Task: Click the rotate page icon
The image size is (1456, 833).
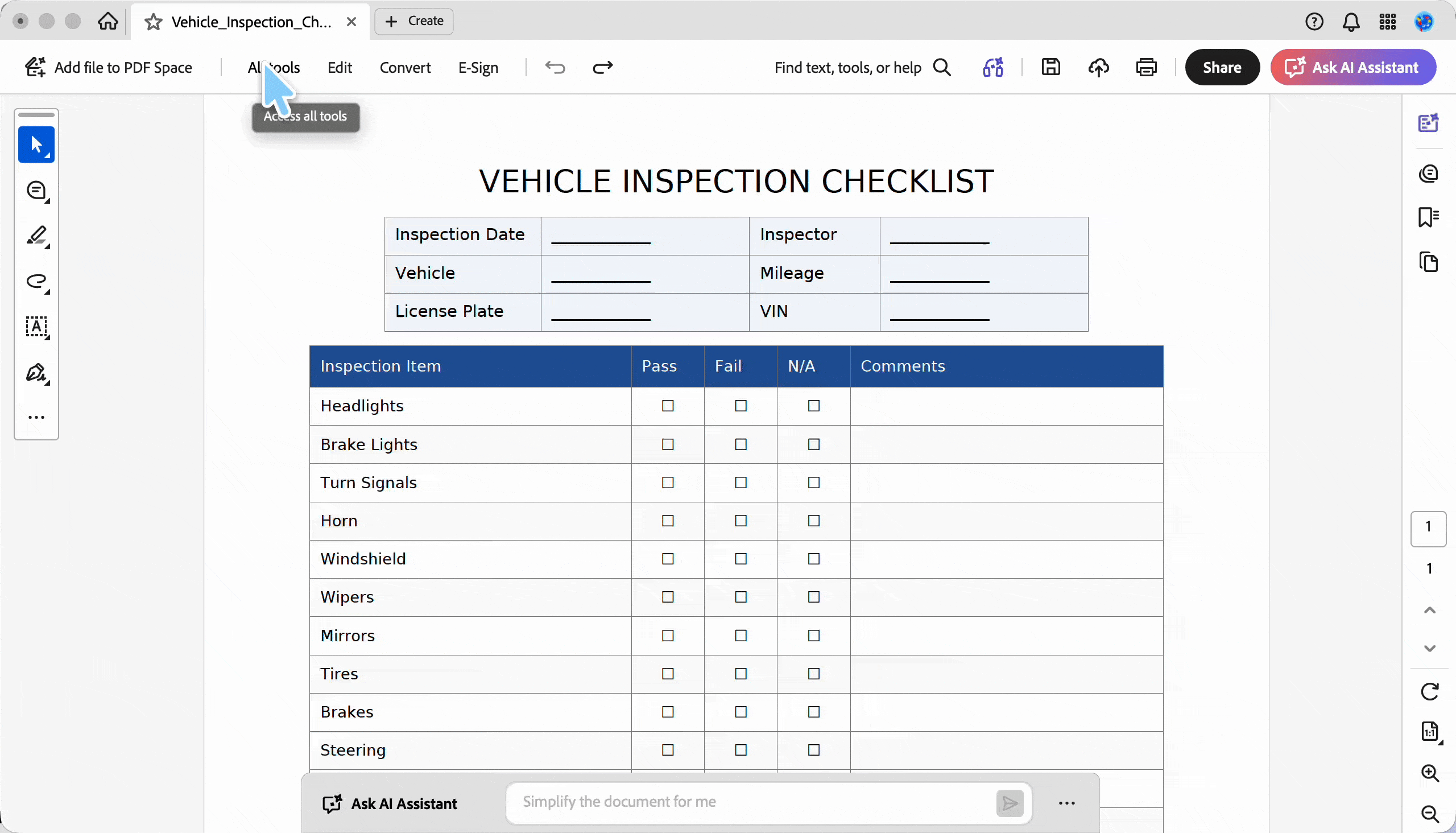Action: 1430,692
